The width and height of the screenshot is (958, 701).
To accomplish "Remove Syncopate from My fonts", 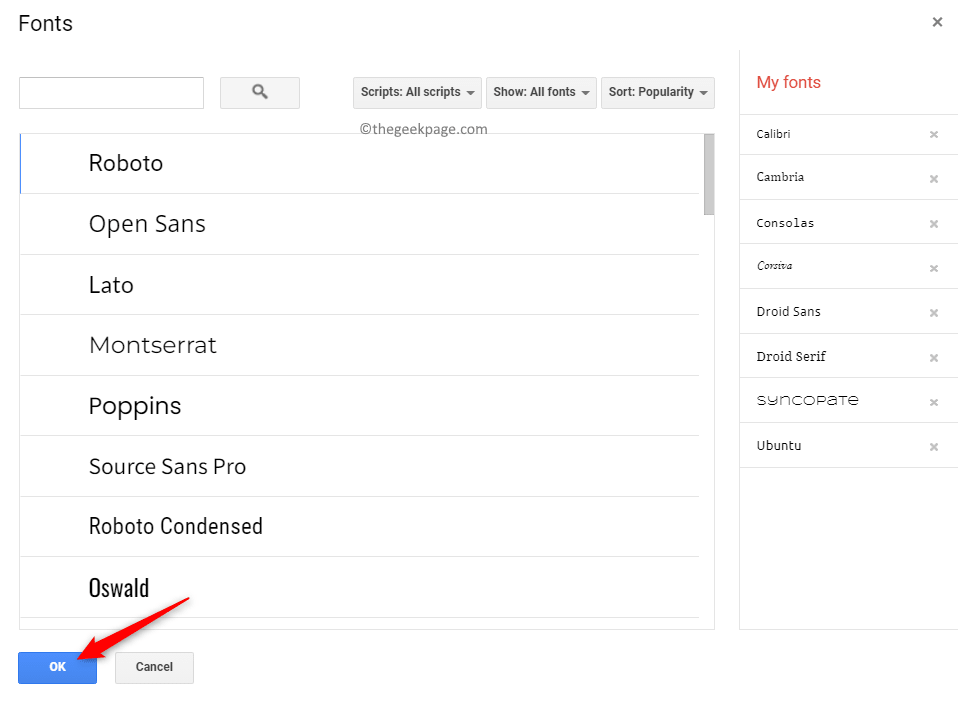I will point(934,400).
